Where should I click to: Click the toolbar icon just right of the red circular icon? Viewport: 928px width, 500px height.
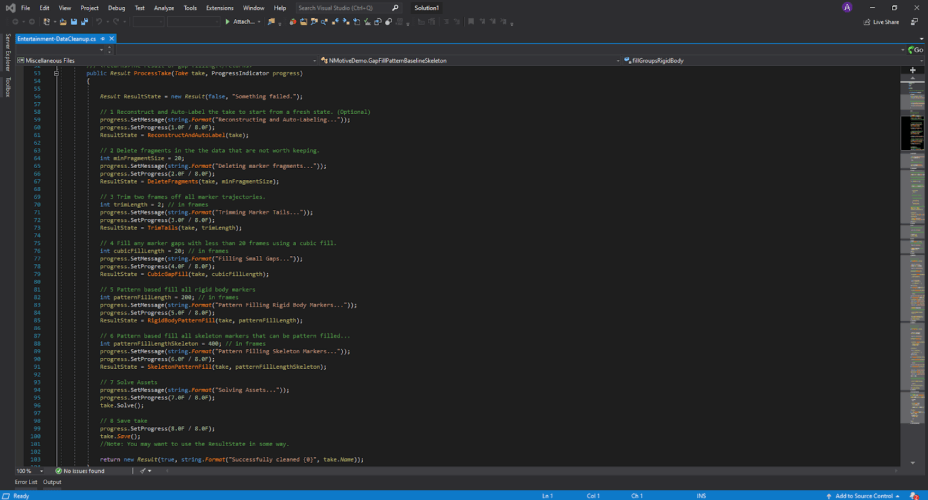pyautogui.click(x=303, y=22)
